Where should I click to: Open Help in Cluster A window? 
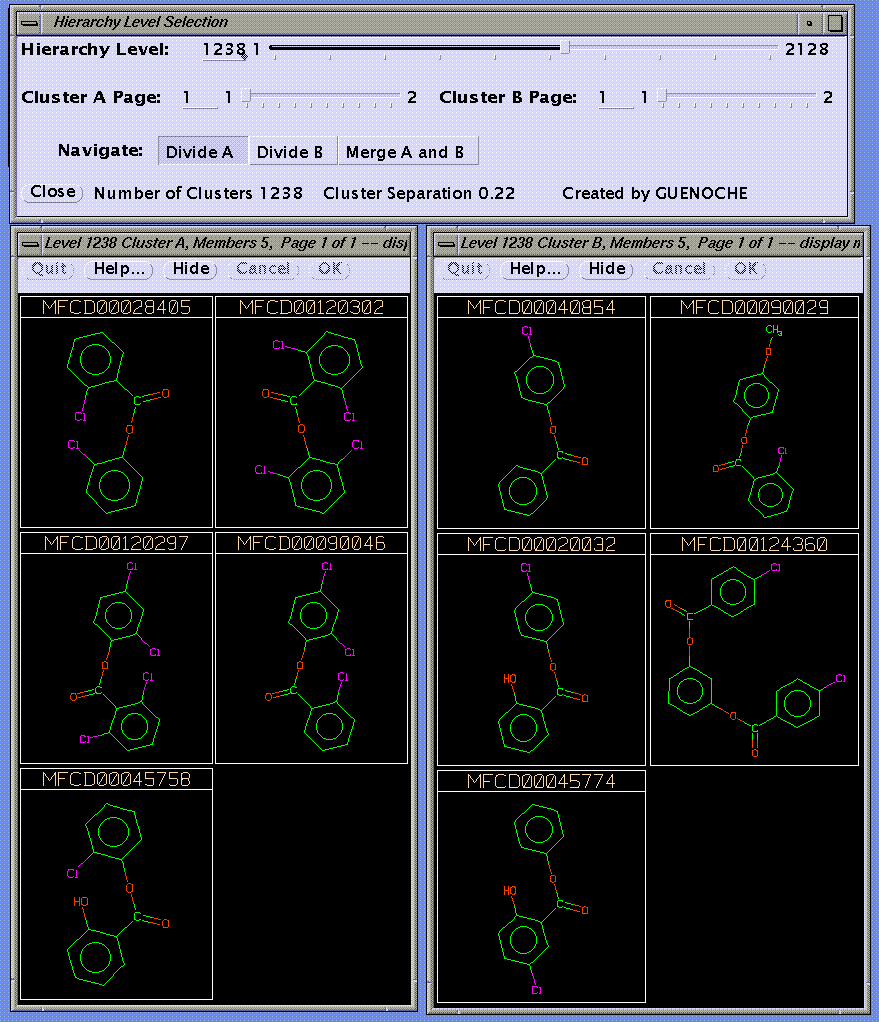tap(119, 269)
